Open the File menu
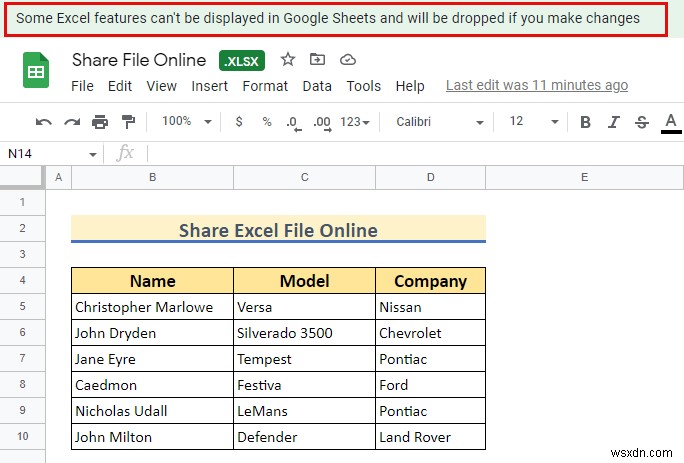The image size is (684, 463). pyautogui.click(x=82, y=86)
